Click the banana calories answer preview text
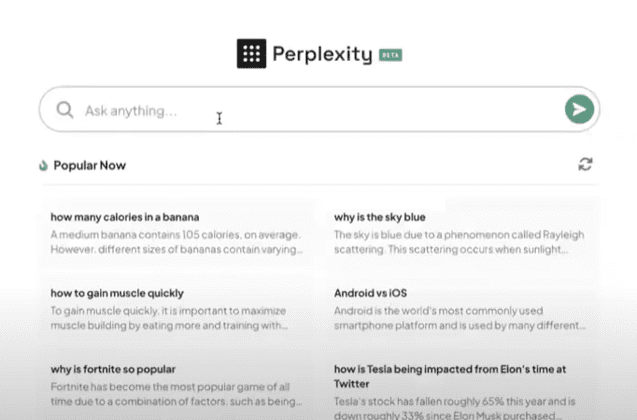Screen dimensions: 637x420 pyautogui.click(x=177, y=242)
